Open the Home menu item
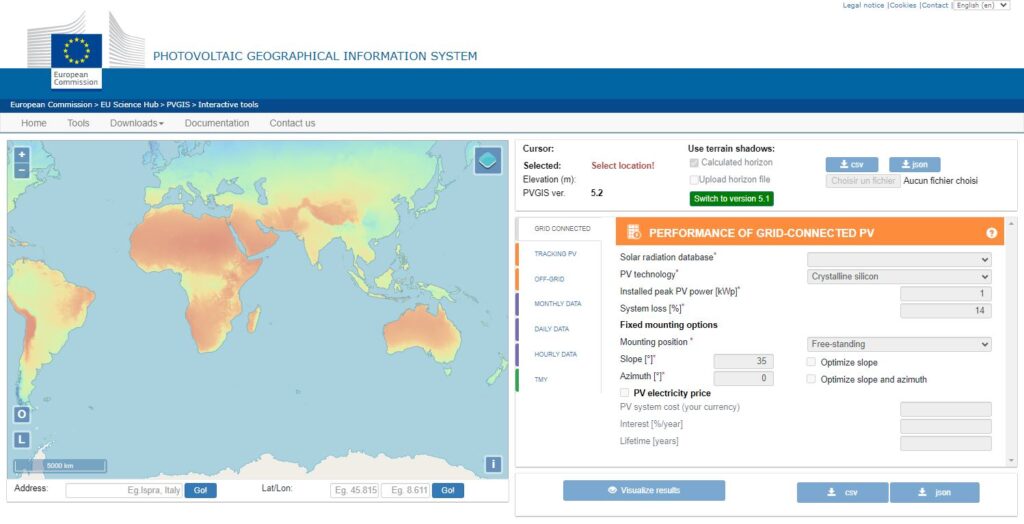This screenshot has width=1024, height=524. tap(34, 123)
